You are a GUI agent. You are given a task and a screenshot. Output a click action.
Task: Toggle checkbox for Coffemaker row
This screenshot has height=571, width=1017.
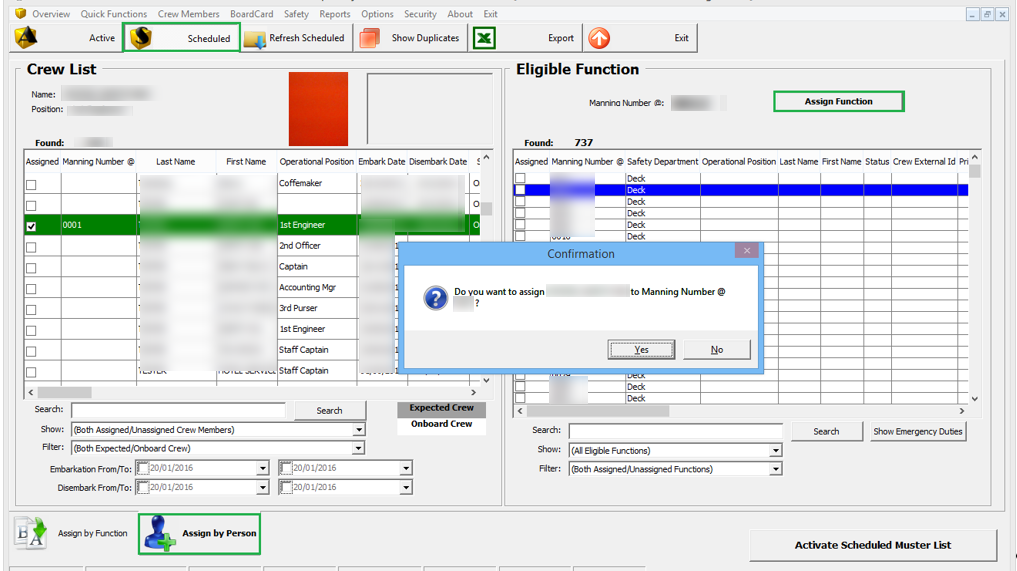(31, 185)
